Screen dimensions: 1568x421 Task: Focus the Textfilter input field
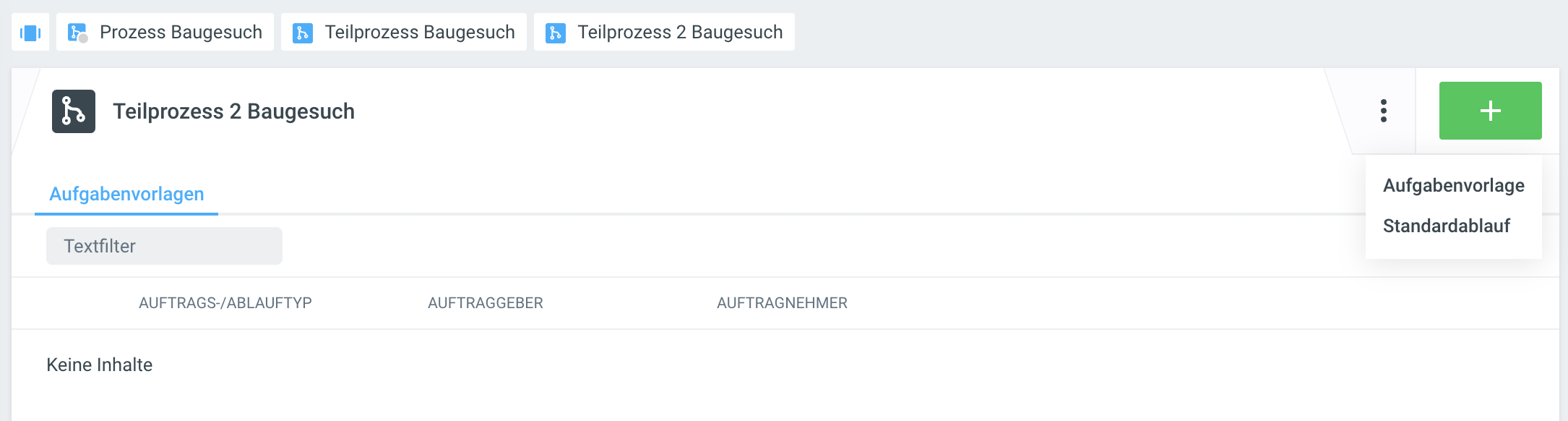pos(164,246)
